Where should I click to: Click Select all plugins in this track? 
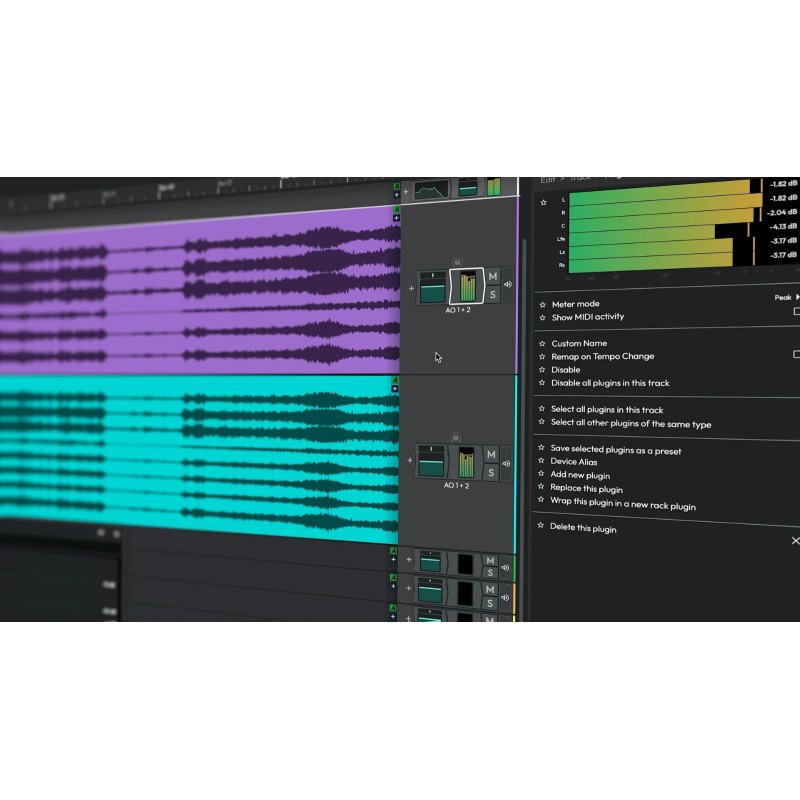[x=607, y=409]
